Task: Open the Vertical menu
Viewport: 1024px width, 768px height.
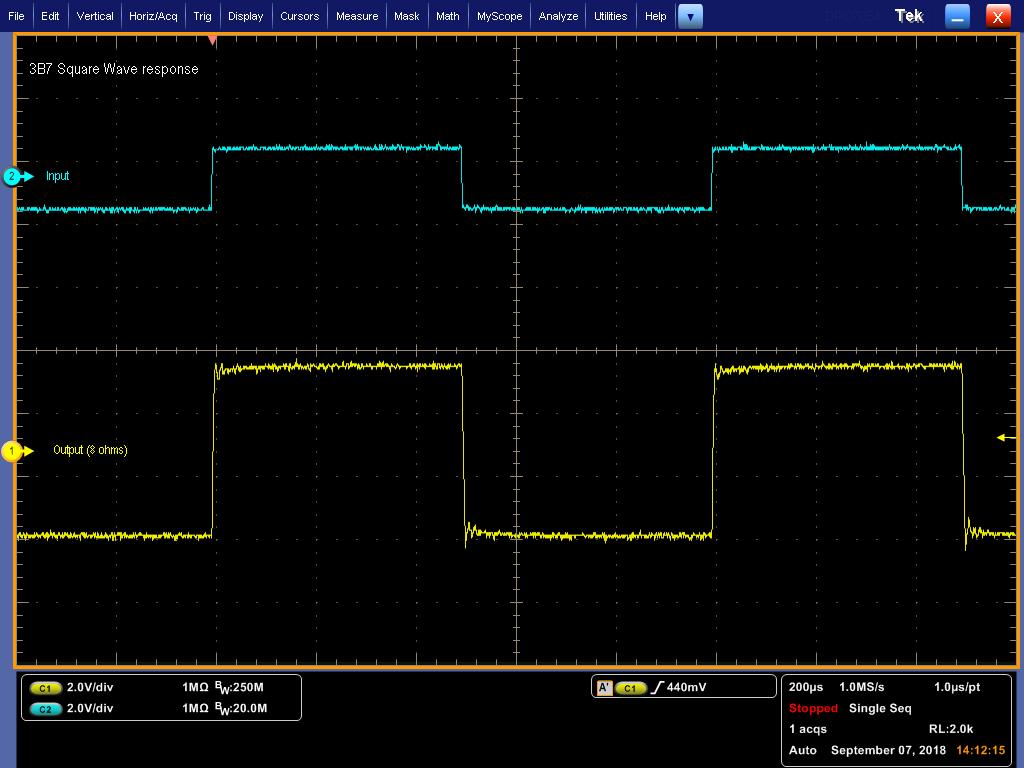Action: 95,16
